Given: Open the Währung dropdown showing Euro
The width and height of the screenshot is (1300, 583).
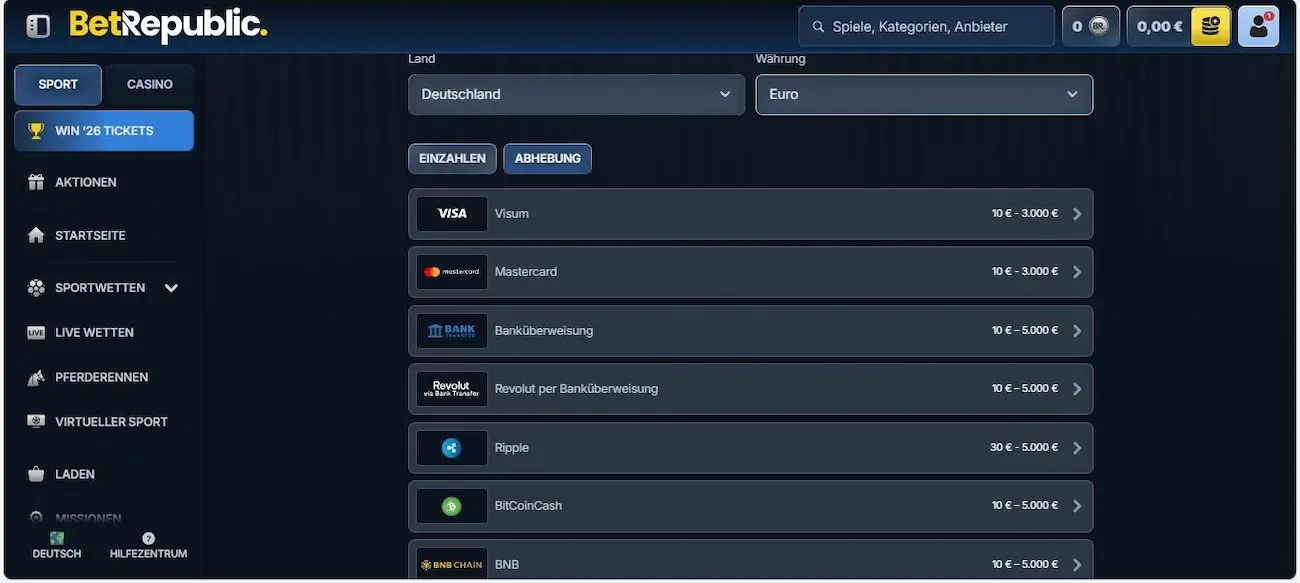Looking at the screenshot, I should (923, 94).
